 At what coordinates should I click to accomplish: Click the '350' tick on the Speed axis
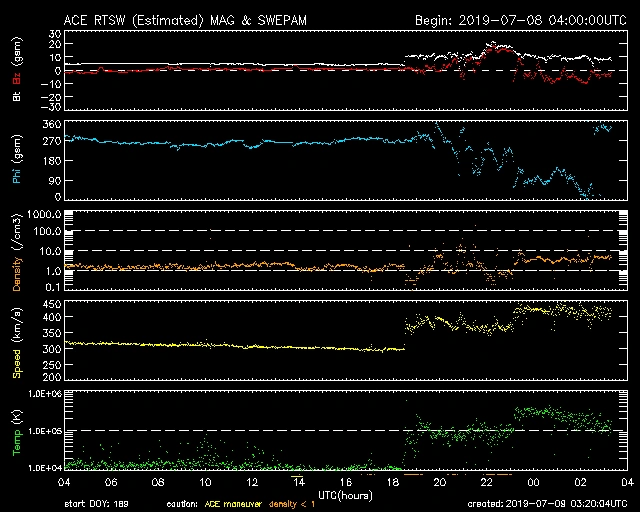click(52, 333)
